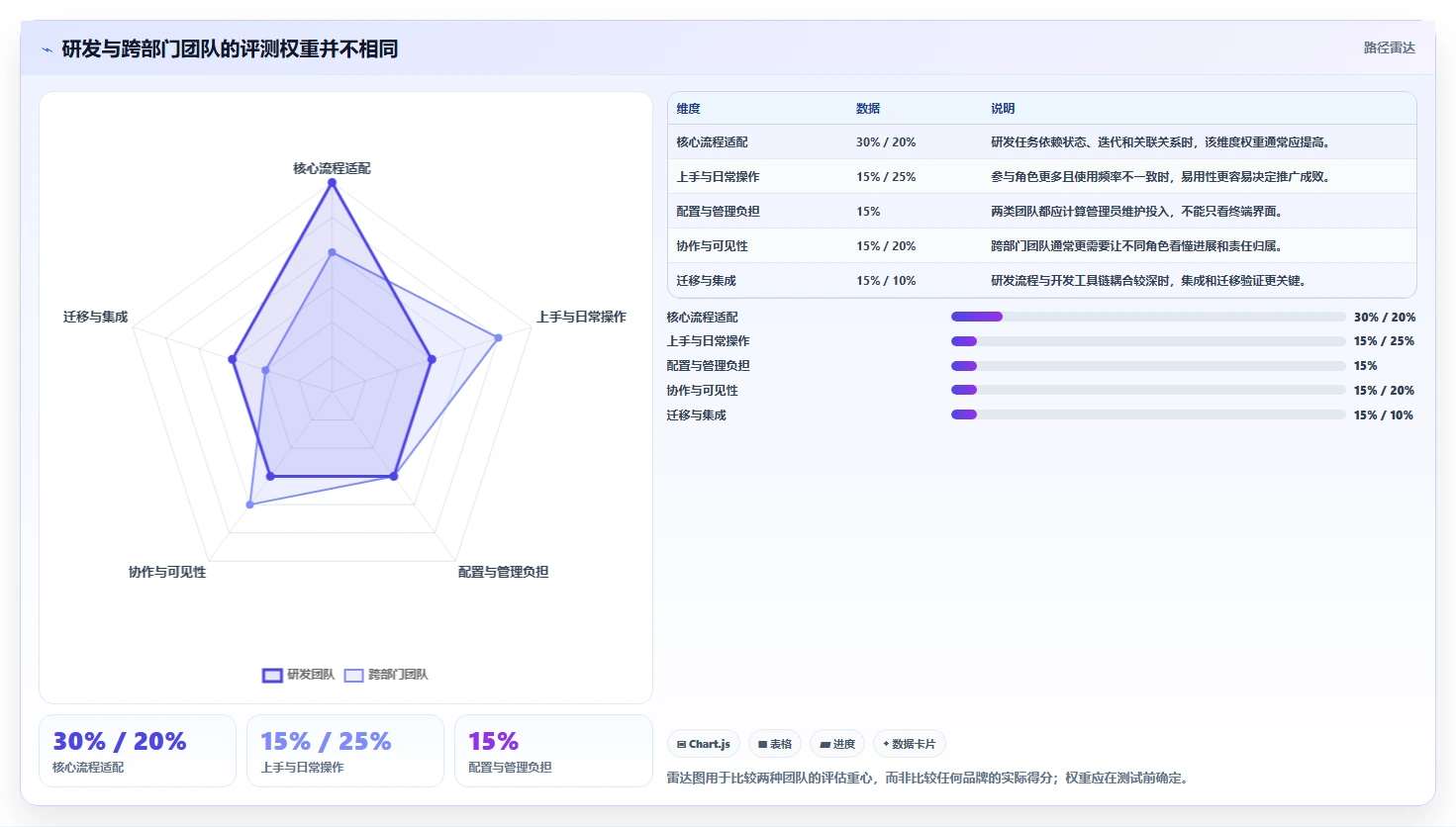
Task: Click the 表格 chip
Action: (x=775, y=744)
